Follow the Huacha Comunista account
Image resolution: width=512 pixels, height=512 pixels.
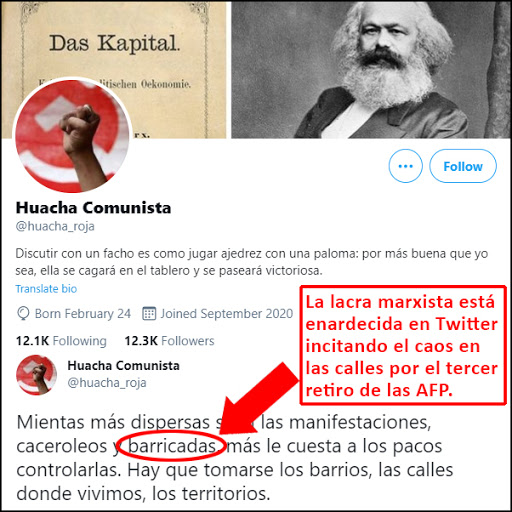pos(463,166)
